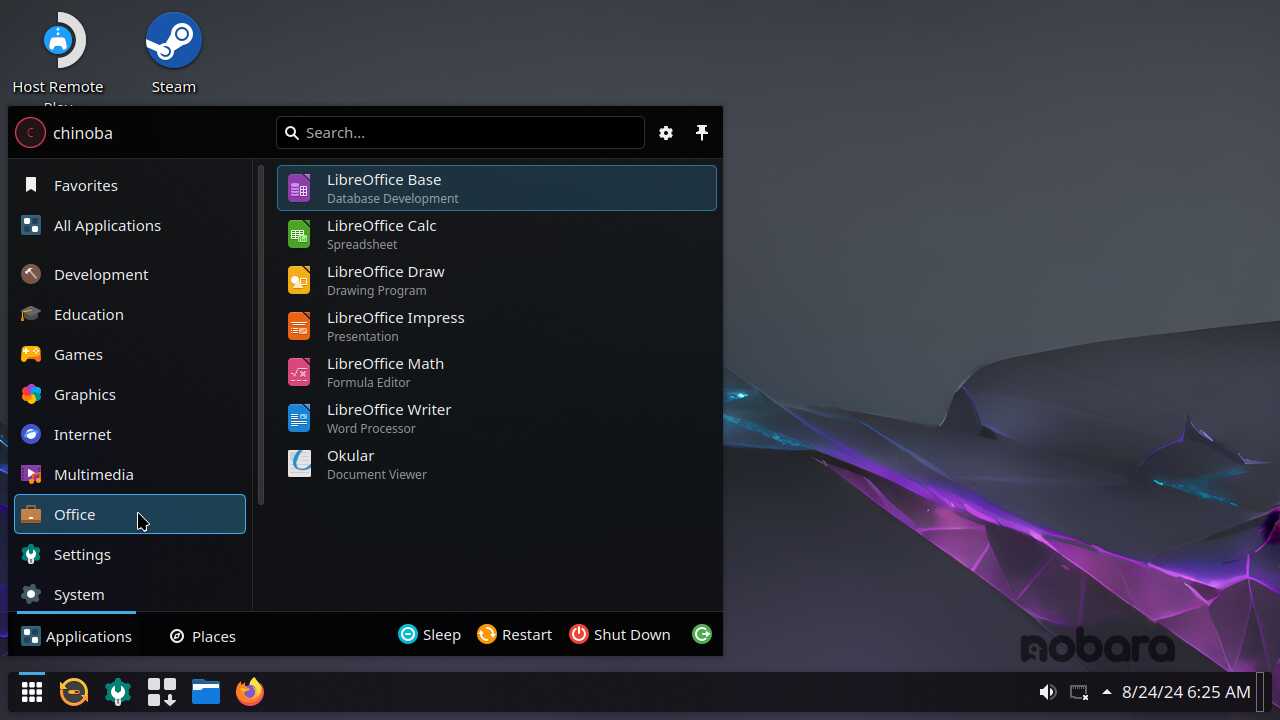Screen dimensions: 1280x720
Task: Start LibreOffice Draw drawing program
Action: click(x=496, y=280)
